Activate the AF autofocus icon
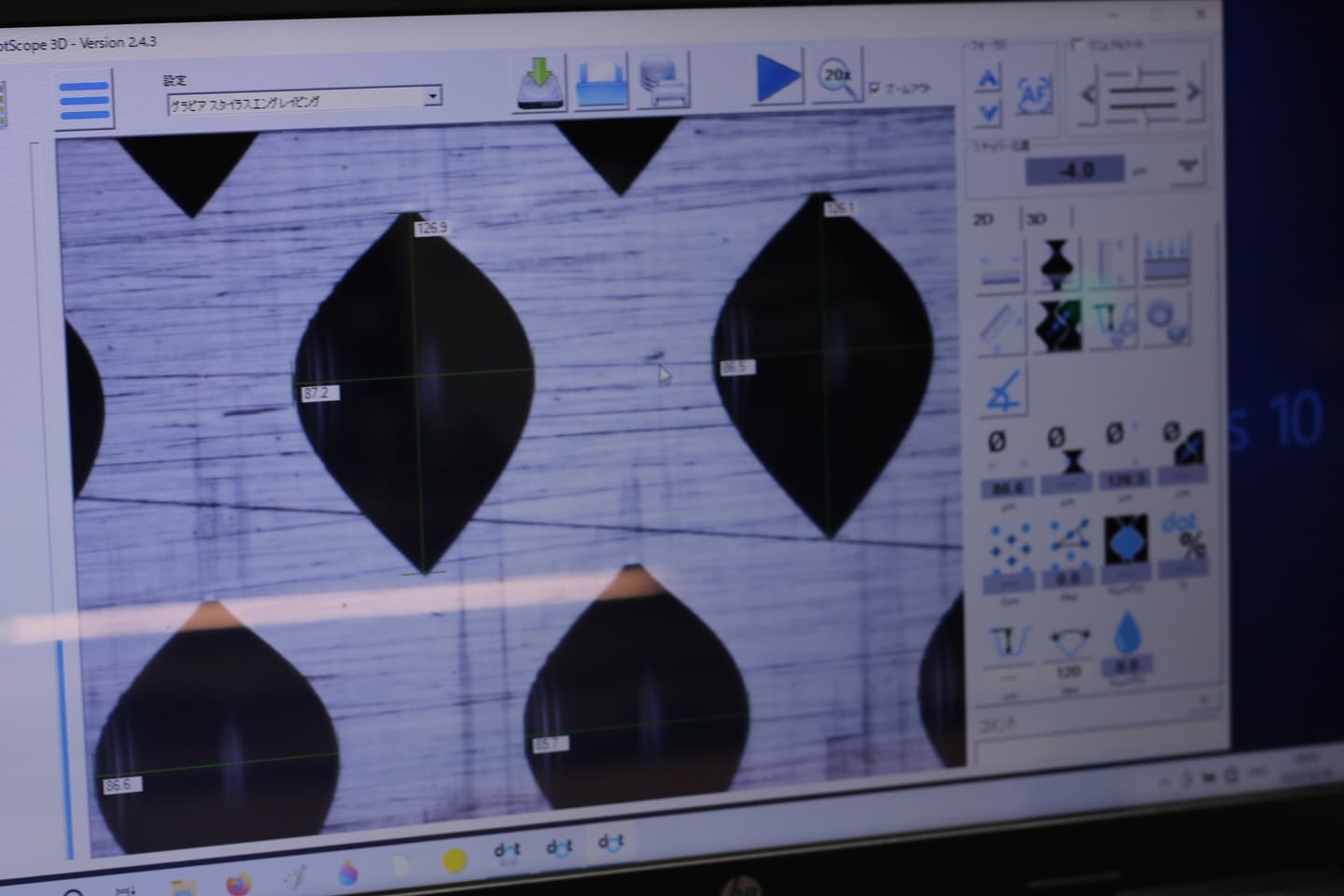This screenshot has width=1344, height=896. click(1034, 94)
